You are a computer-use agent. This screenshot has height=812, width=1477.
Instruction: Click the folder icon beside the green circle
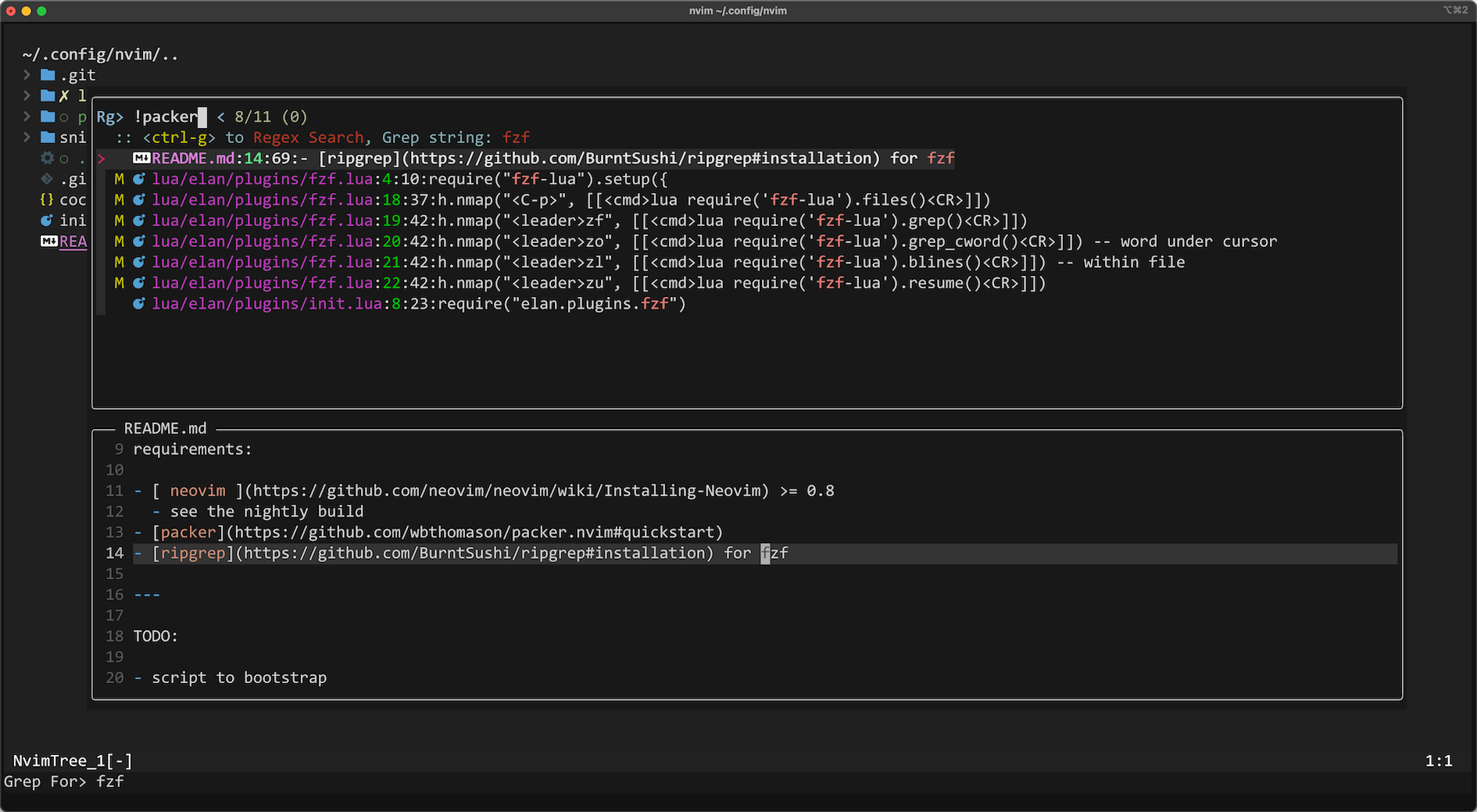48,116
